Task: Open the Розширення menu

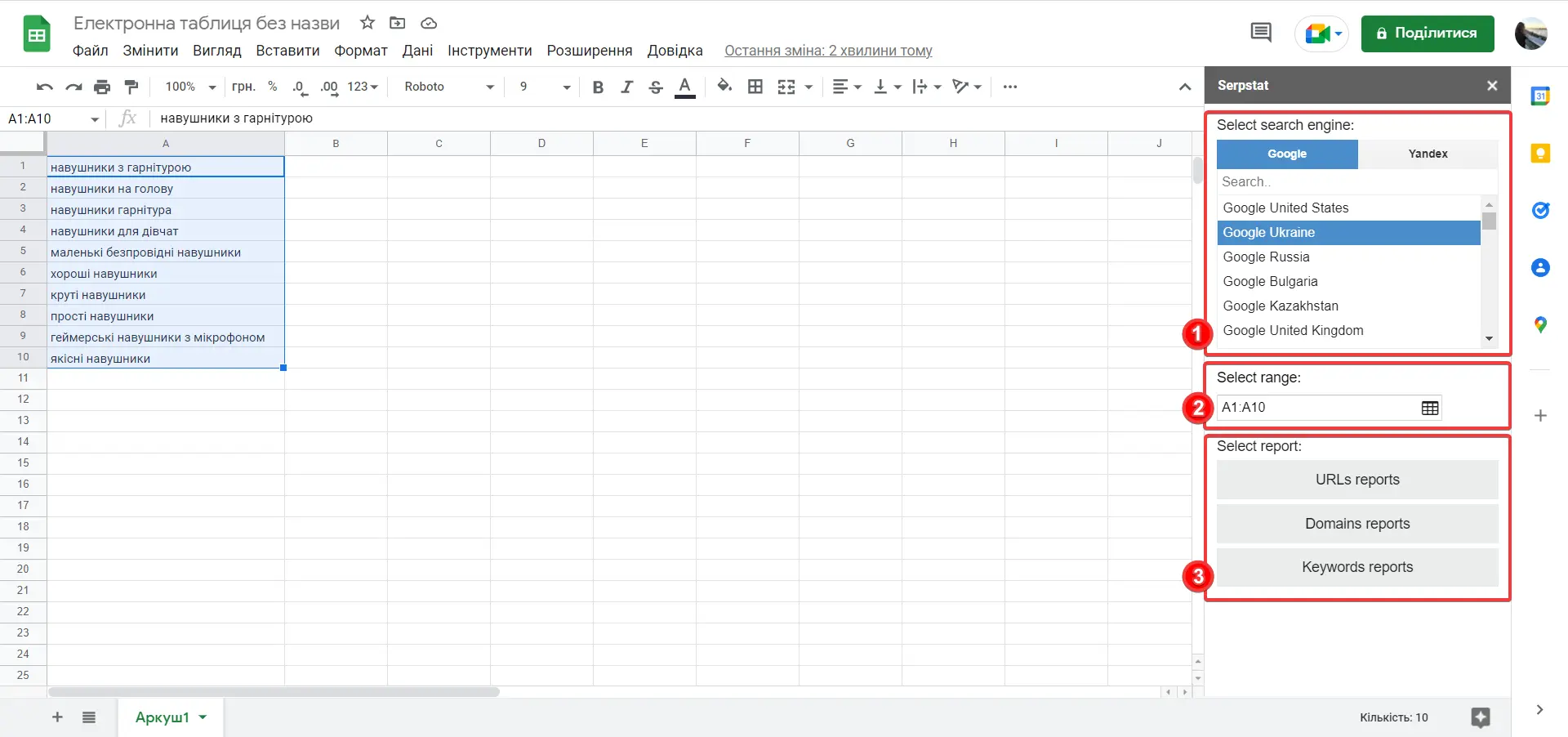Action: (590, 51)
